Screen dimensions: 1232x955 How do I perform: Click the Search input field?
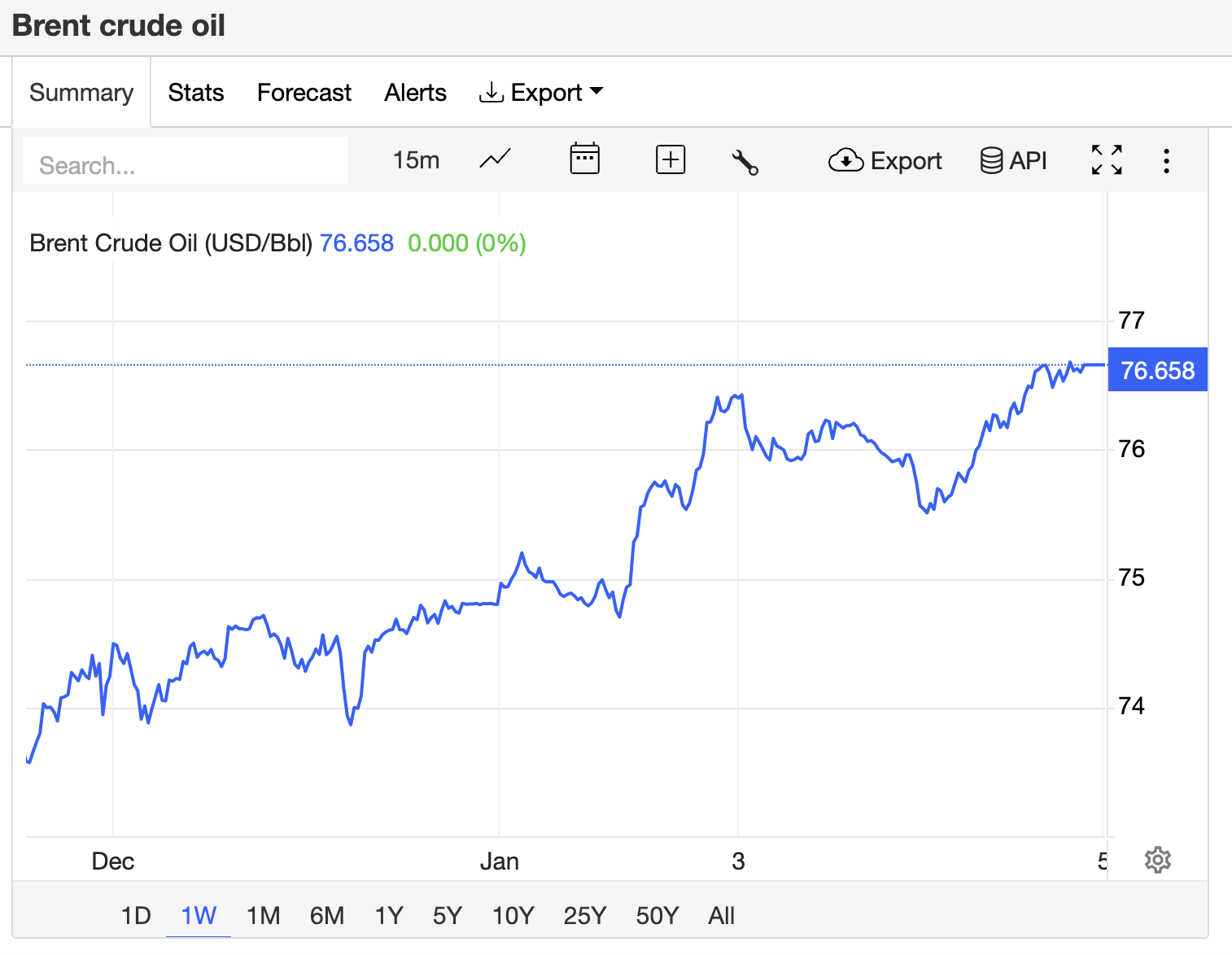(x=186, y=160)
